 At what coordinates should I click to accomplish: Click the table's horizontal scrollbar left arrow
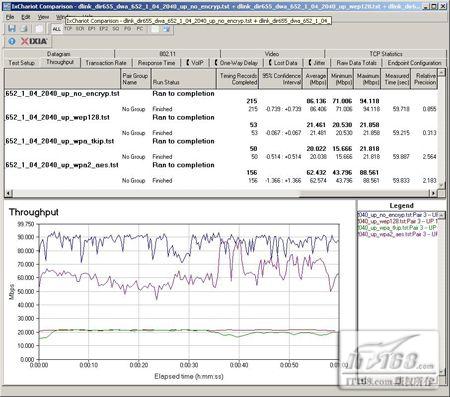point(8,193)
